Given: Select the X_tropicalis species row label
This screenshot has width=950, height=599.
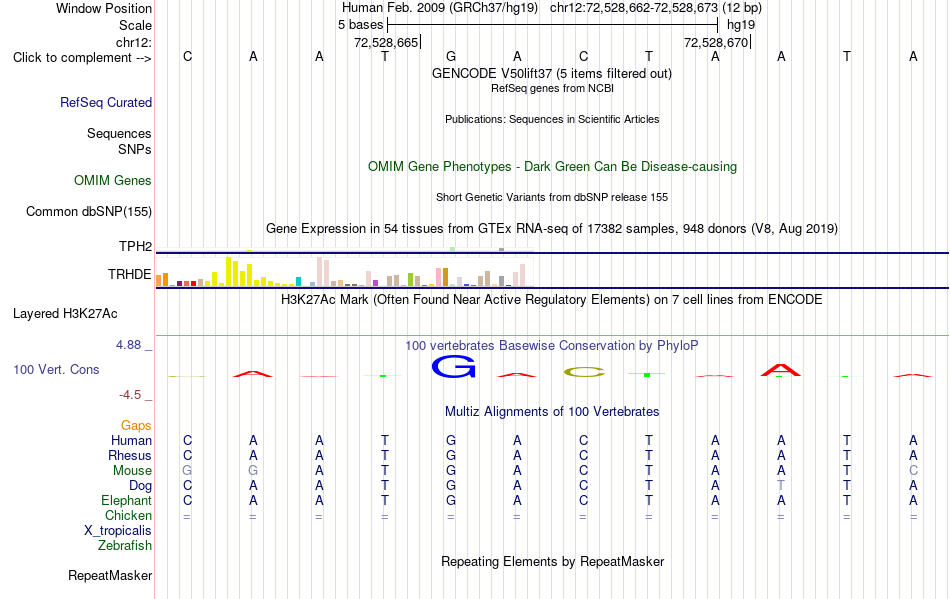Looking at the screenshot, I should point(118,531).
